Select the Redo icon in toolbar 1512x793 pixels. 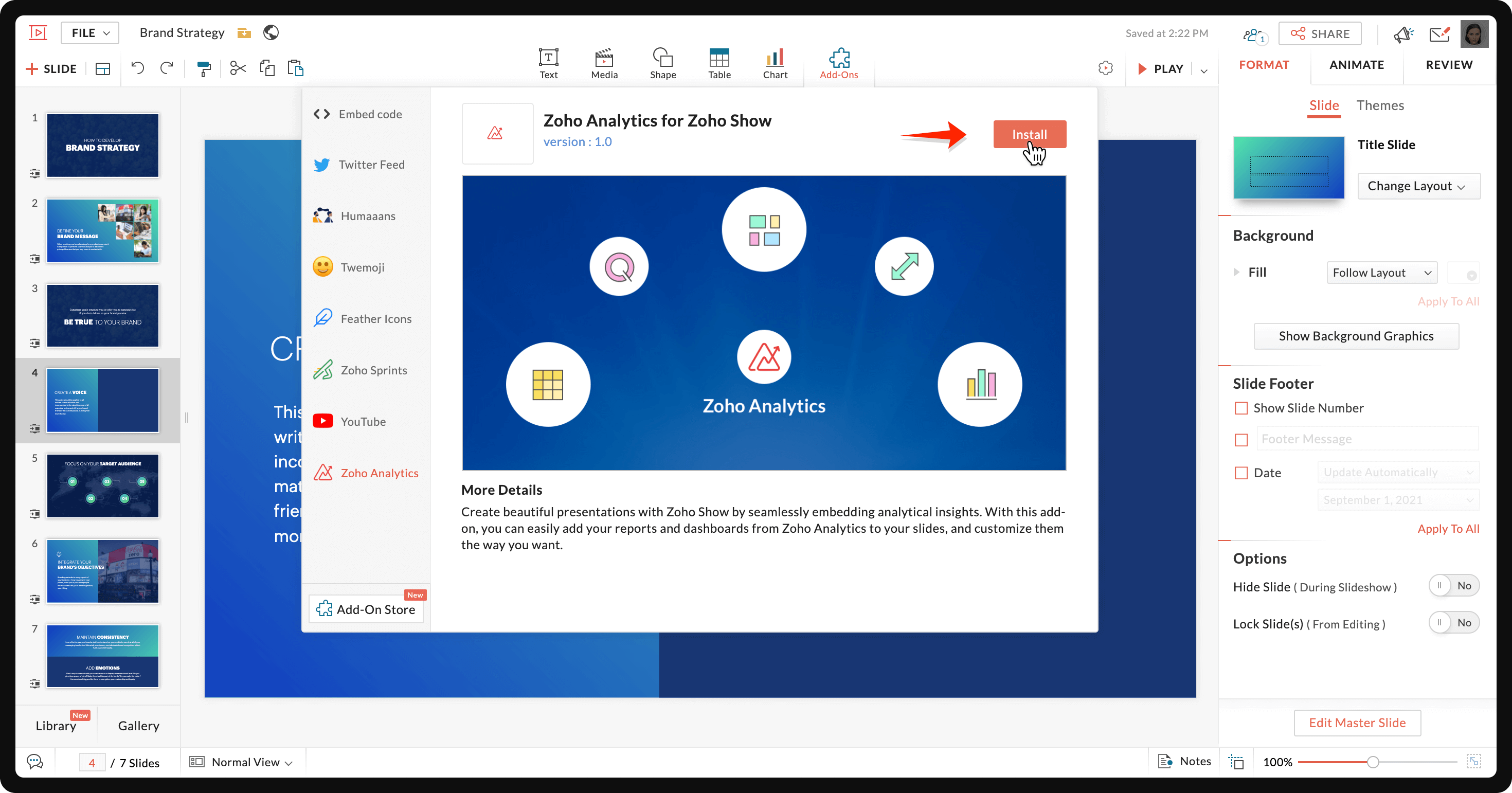(167, 68)
